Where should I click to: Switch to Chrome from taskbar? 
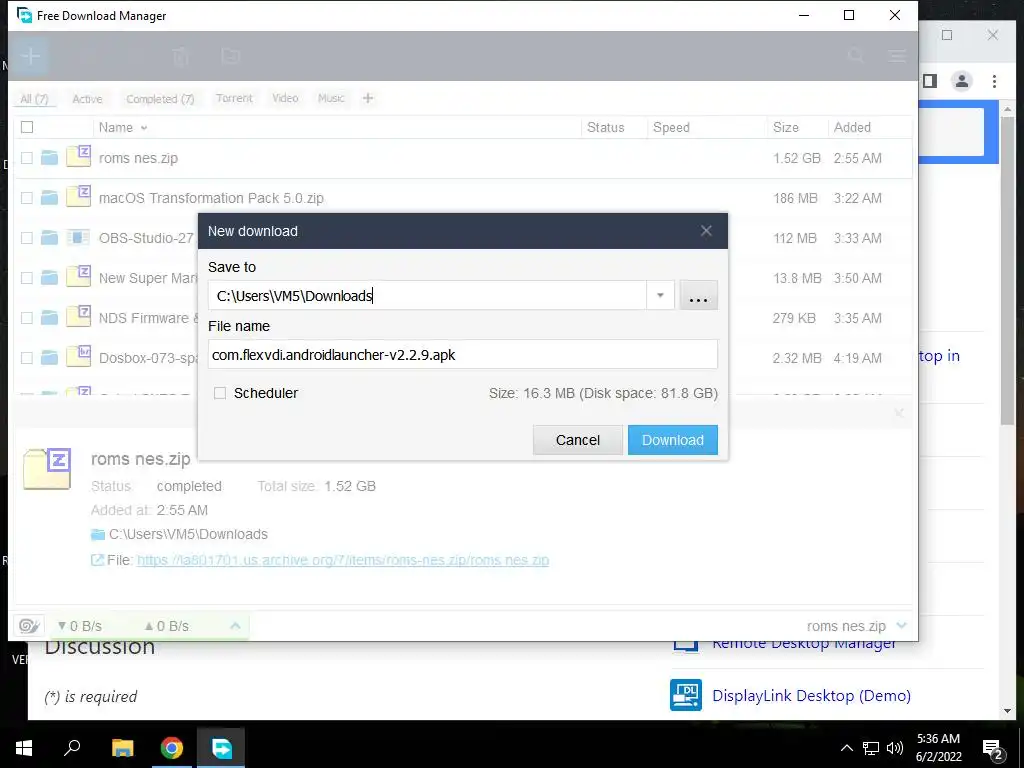[x=172, y=748]
